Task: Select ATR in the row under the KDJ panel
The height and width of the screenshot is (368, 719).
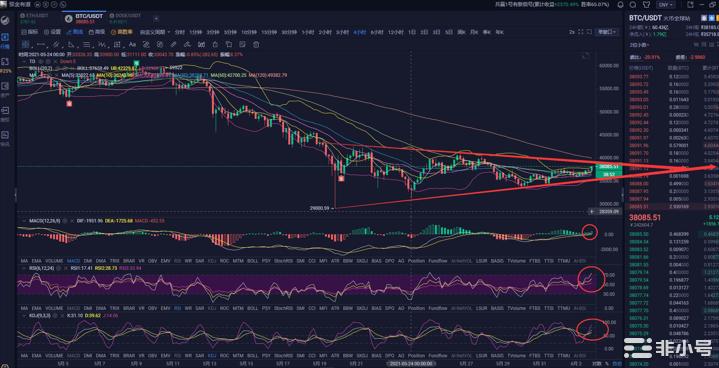Action: [335, 356]
